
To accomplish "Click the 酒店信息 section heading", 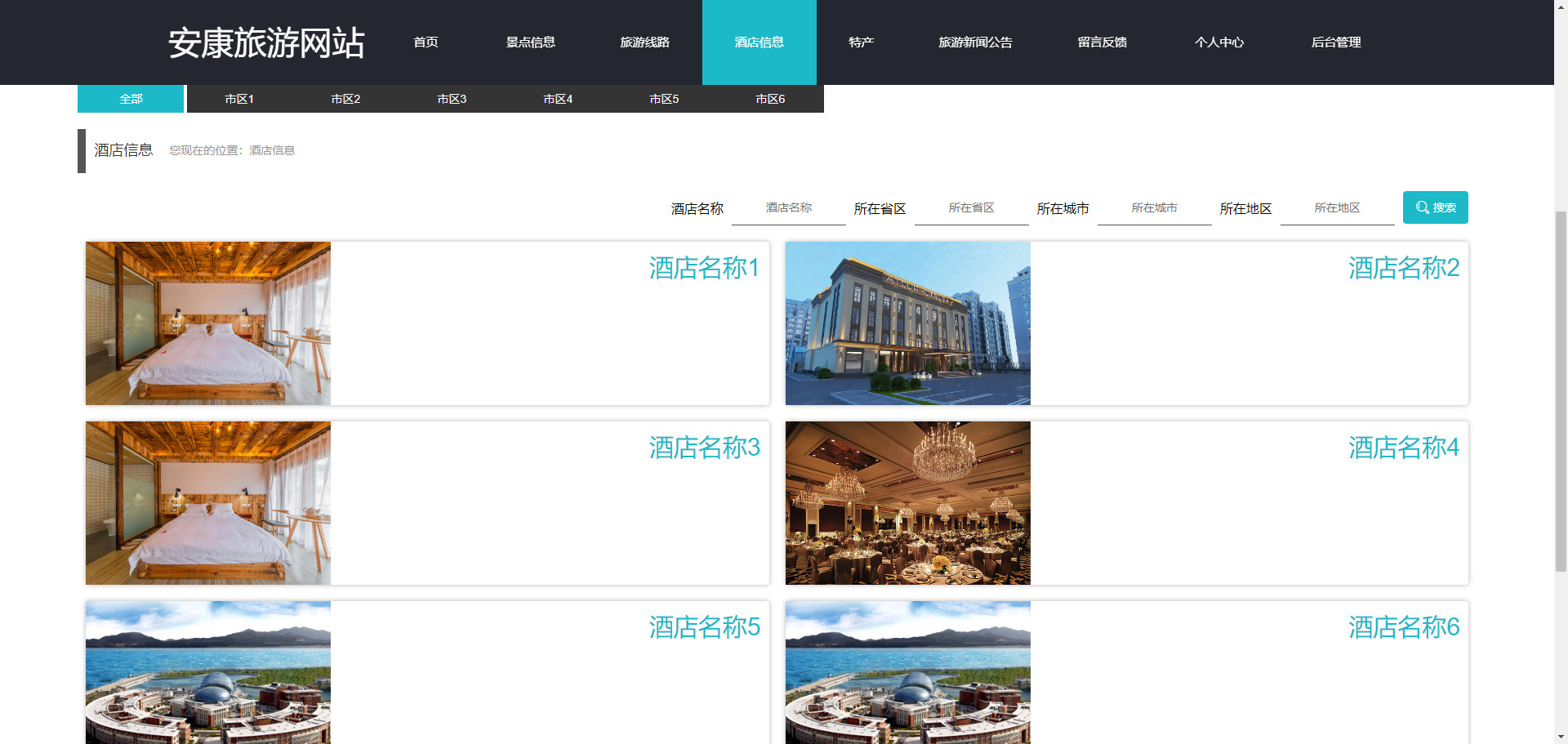I will click(x=123, y=150).
